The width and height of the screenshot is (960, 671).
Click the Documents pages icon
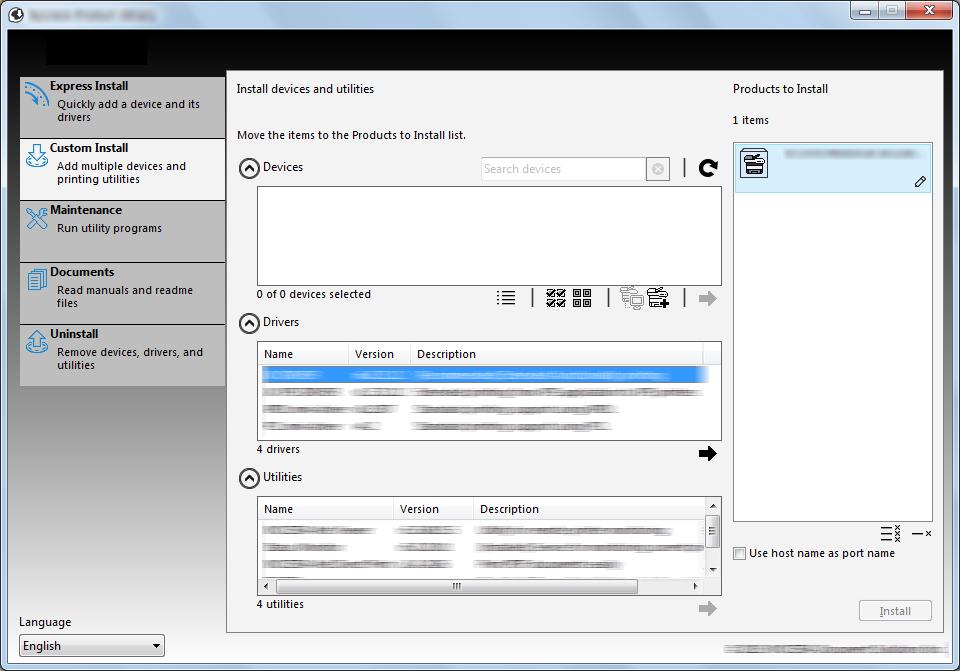coord(37,280)
